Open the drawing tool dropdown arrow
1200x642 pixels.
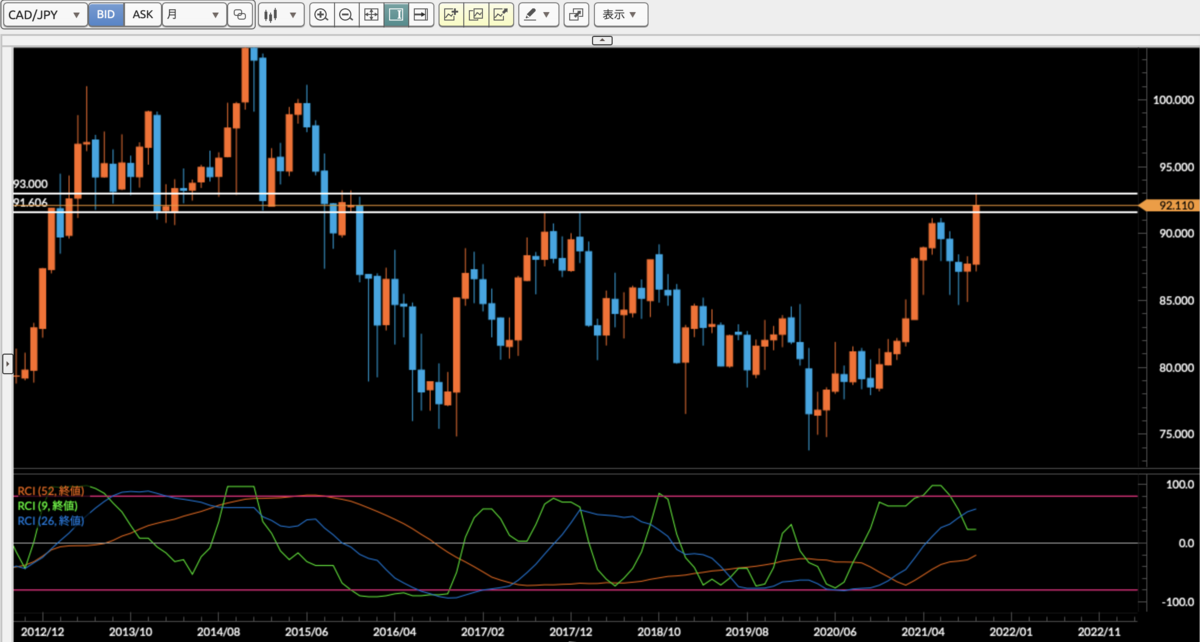point(548,14)
